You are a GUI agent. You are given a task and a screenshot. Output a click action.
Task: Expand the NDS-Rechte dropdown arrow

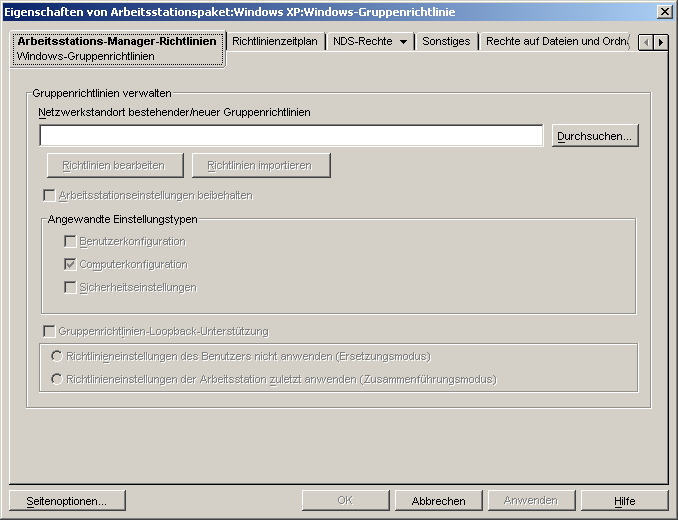(x=403, y=42)
